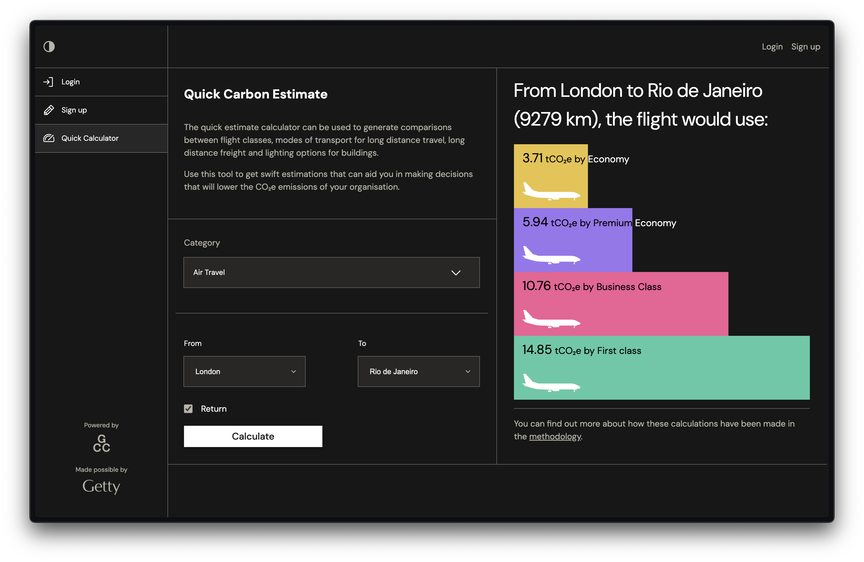This screenshot has width=864, height=562.
Task: Click the 14.85 tCO₂e First class label
Action: 581,350
